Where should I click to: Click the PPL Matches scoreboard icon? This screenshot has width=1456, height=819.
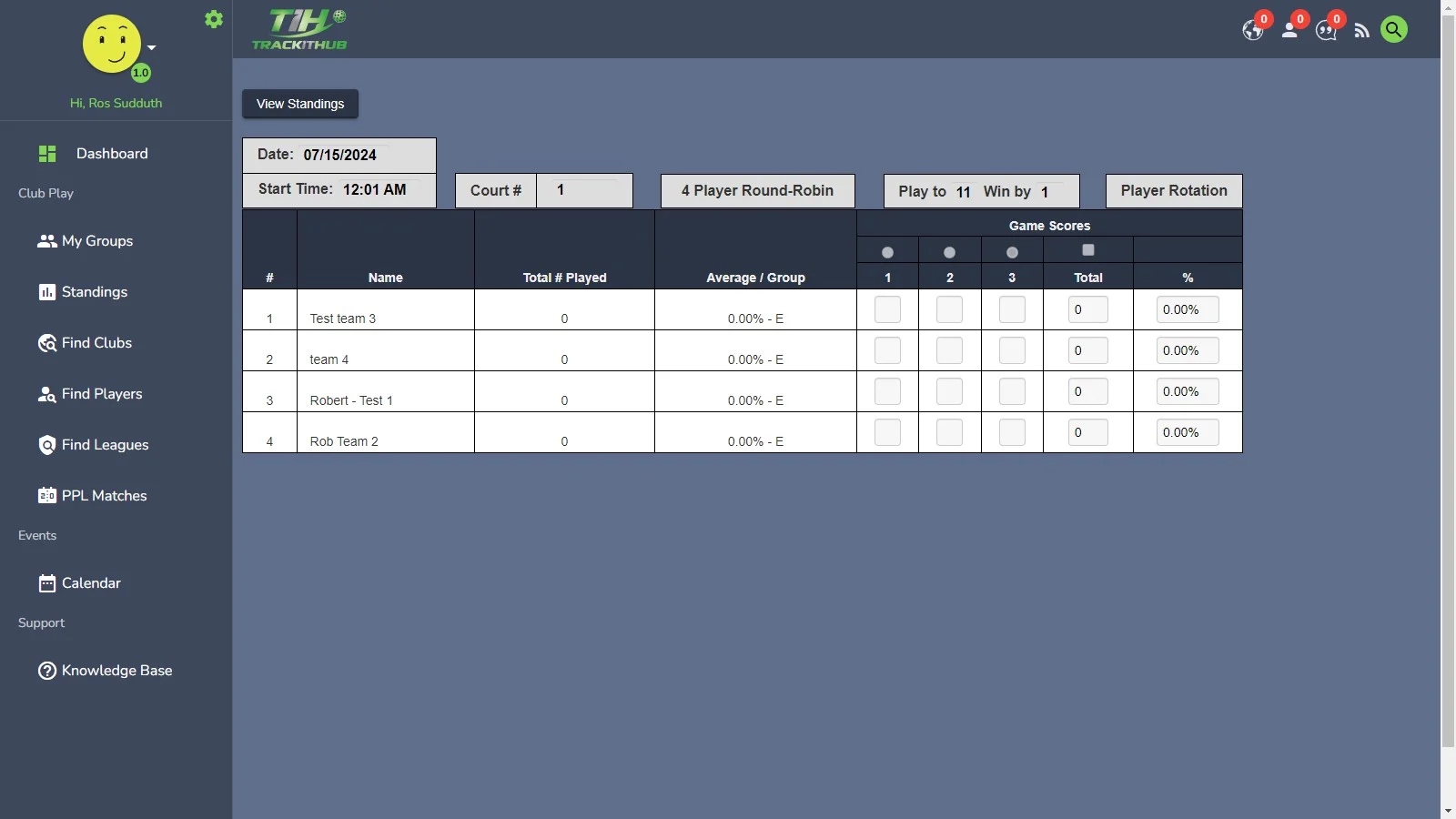[47, 496]
